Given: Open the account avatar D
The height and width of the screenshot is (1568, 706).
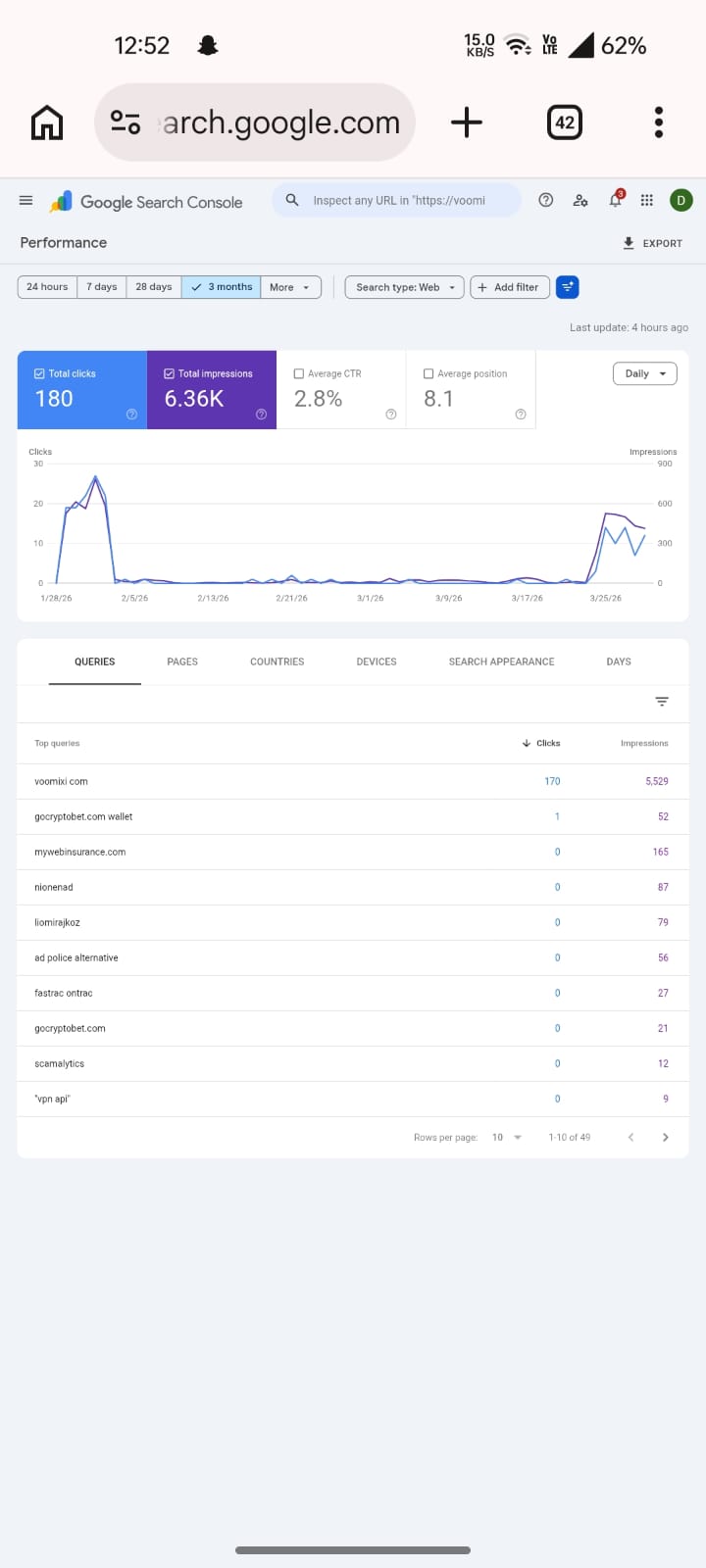Looking at the screenshot, I should click(681, 200).
